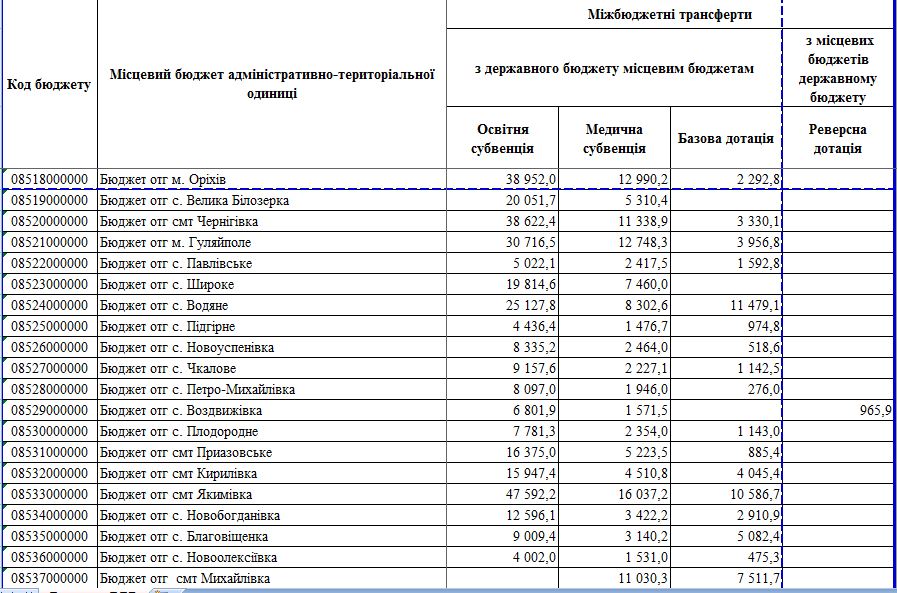Click the cell 'Бюджет отг смт Приазовське'
This screenshot has height=593, width=897.
tap(272, 452)
